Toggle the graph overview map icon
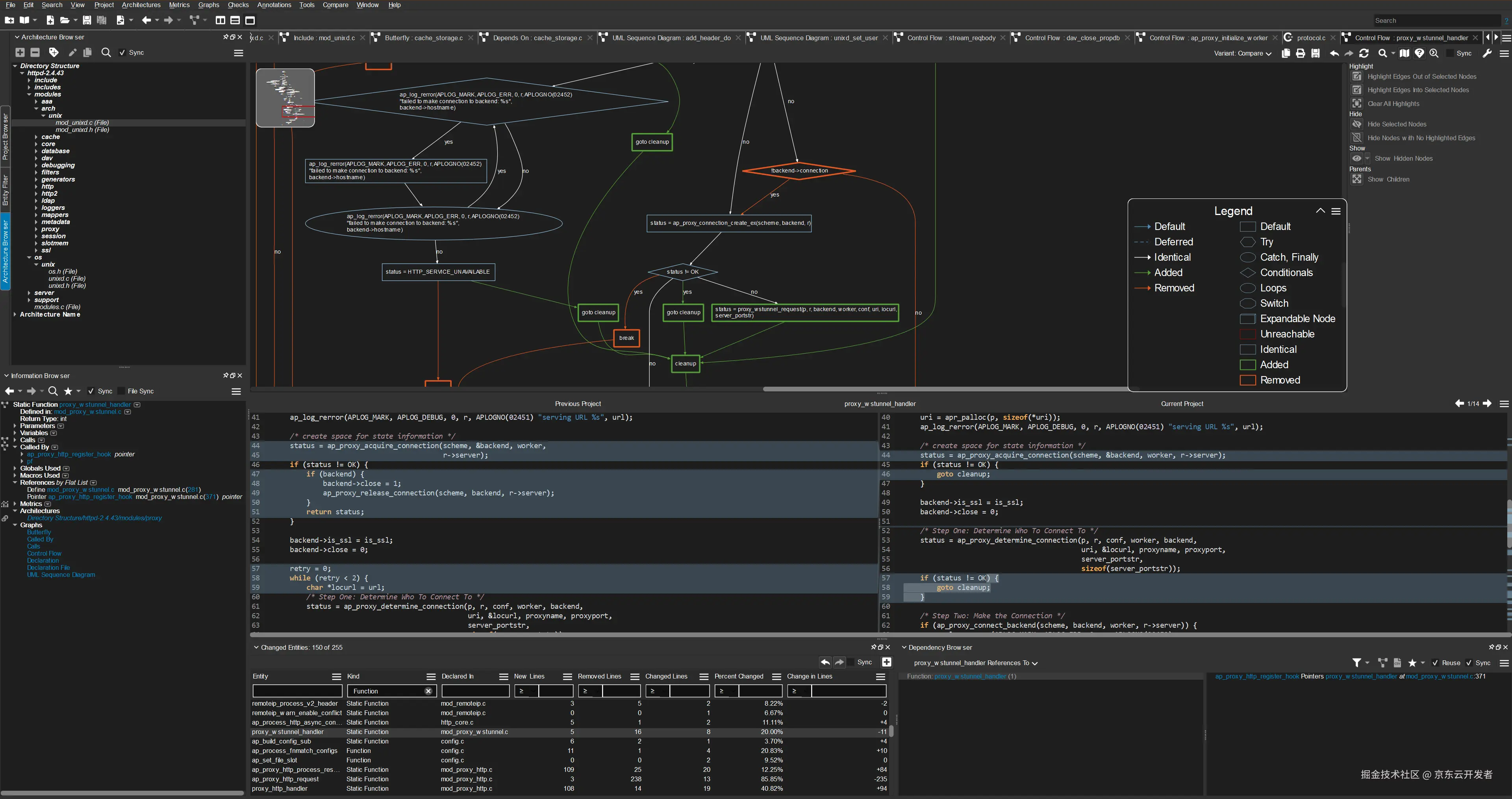Image resolution: width=1512 pixels, height=799 pixels. [x=1404, y=54]
